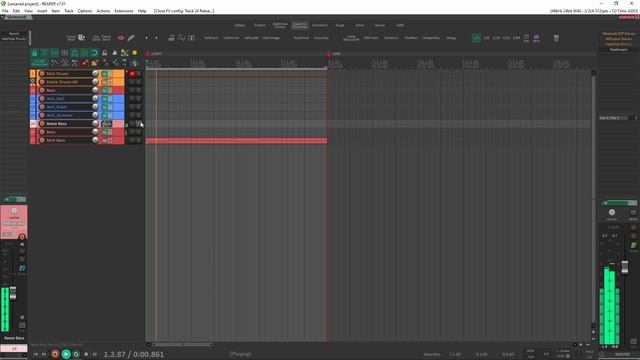
Task: Start playback with the green Play button
Action: [x=66, y=354]
